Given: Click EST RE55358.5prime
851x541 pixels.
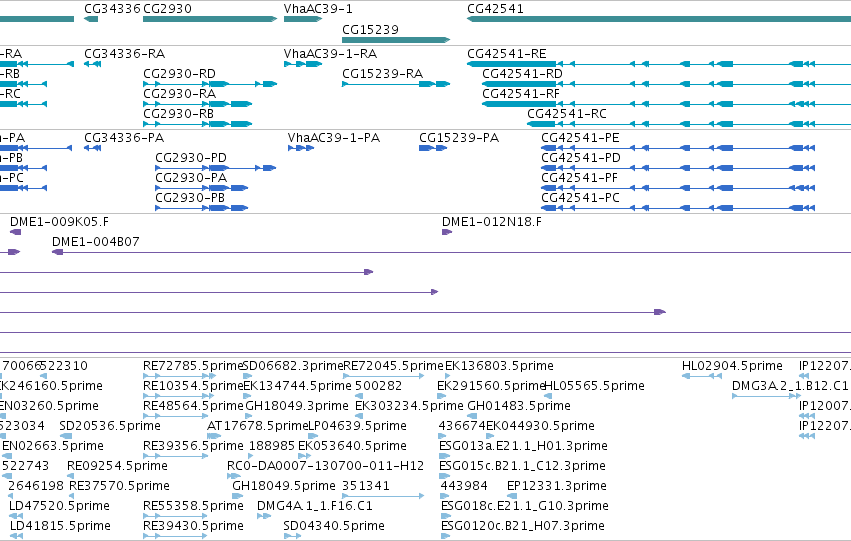Looking at the screenshot, I should [193, 506].
